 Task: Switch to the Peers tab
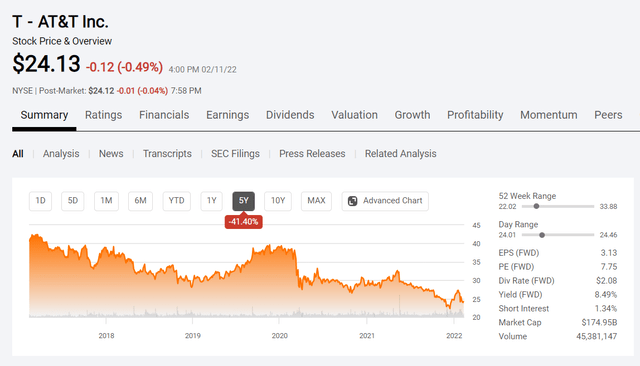[x=608, y=115]
